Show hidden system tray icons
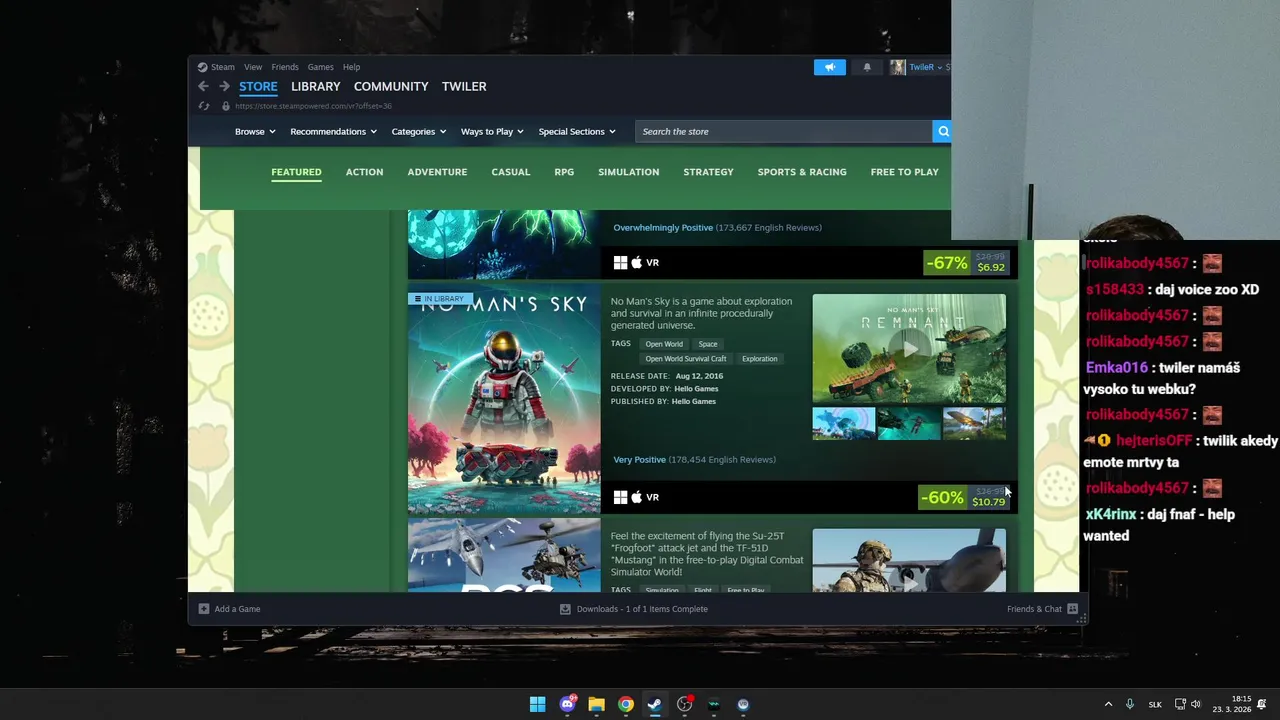1280x720 pixels. click(x=1108, y=704)
